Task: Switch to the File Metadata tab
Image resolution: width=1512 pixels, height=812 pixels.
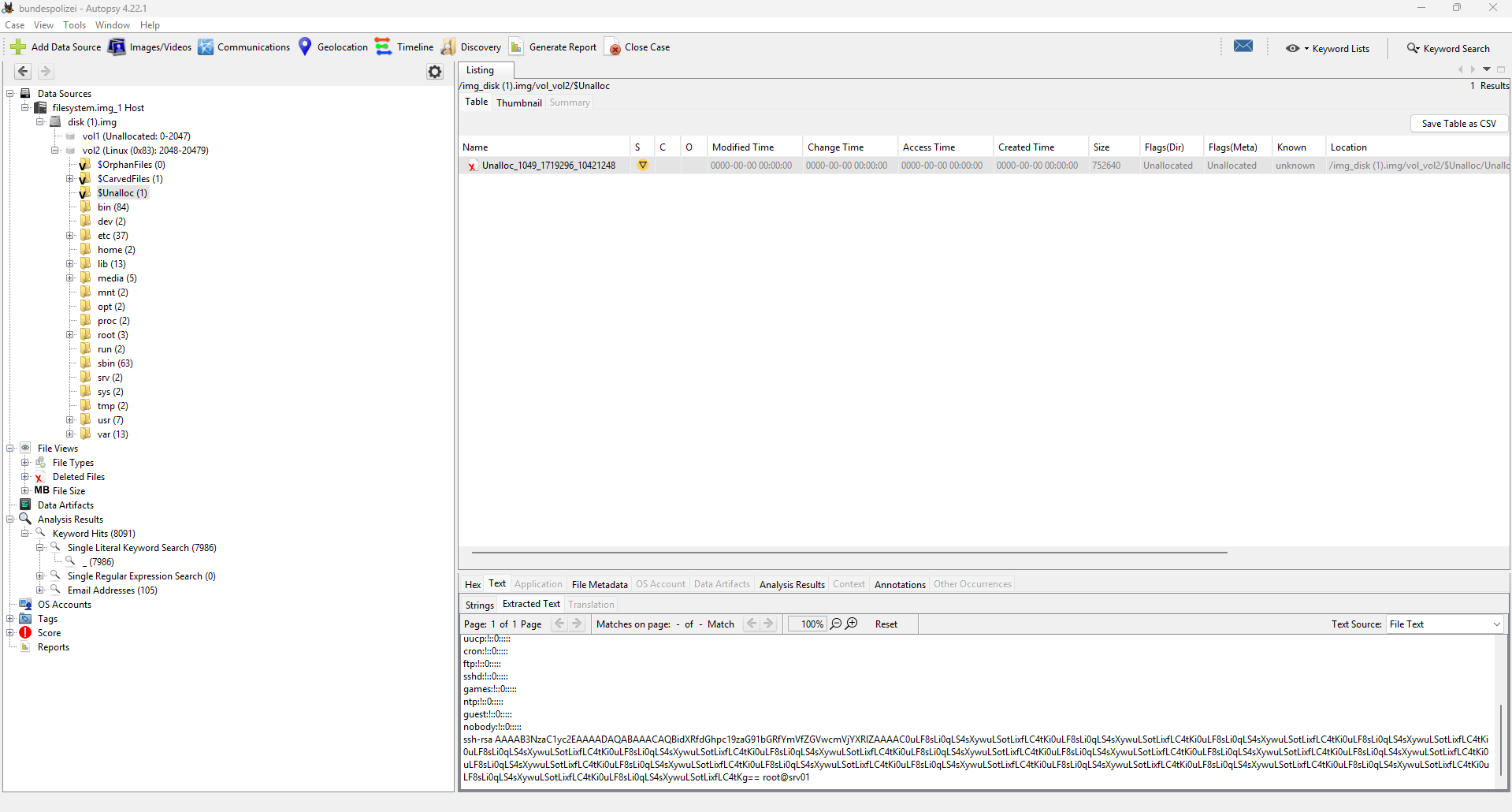Action: coord(599,585)
